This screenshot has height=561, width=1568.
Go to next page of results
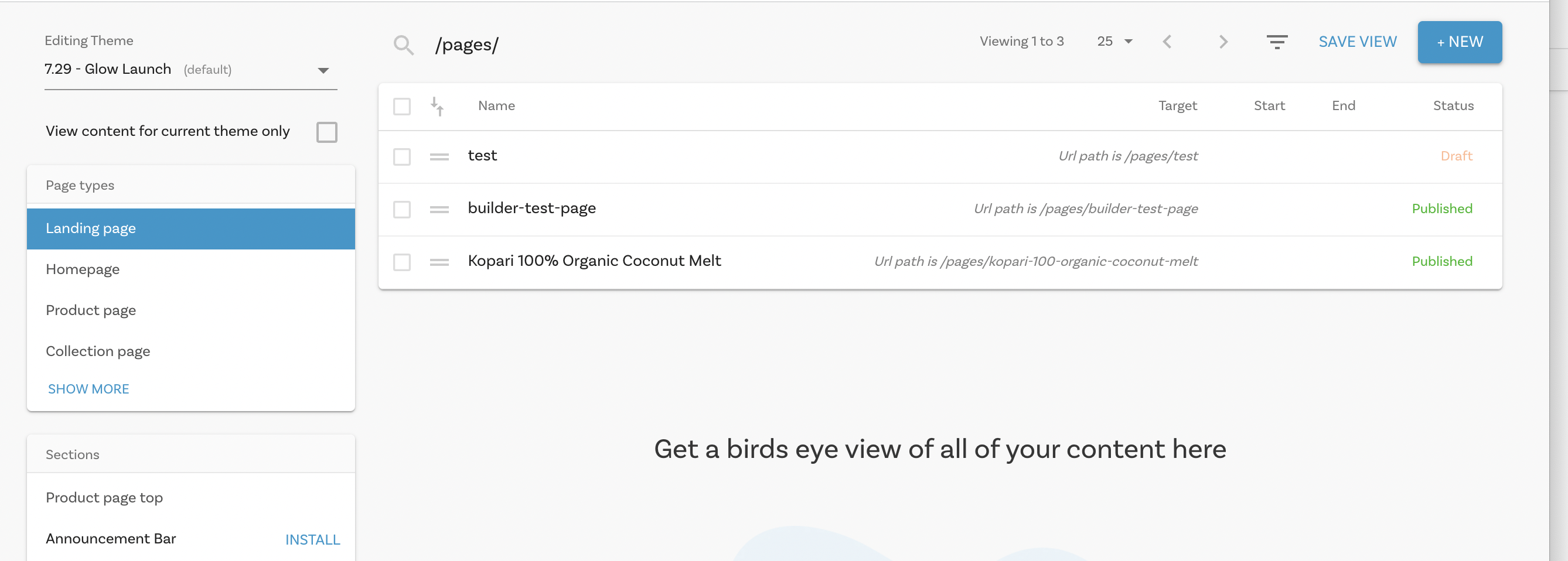1223,42
